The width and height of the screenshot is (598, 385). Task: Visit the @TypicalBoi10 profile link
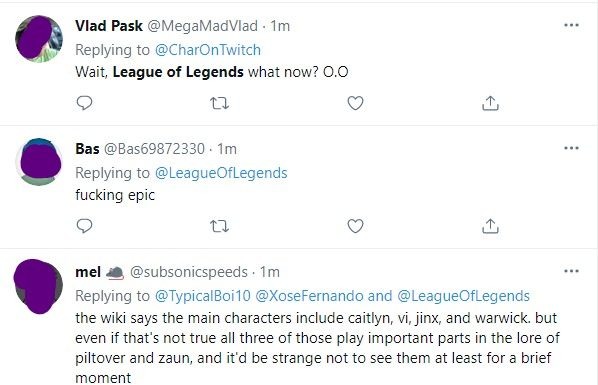pyautogui.click(x=203, y=296)
